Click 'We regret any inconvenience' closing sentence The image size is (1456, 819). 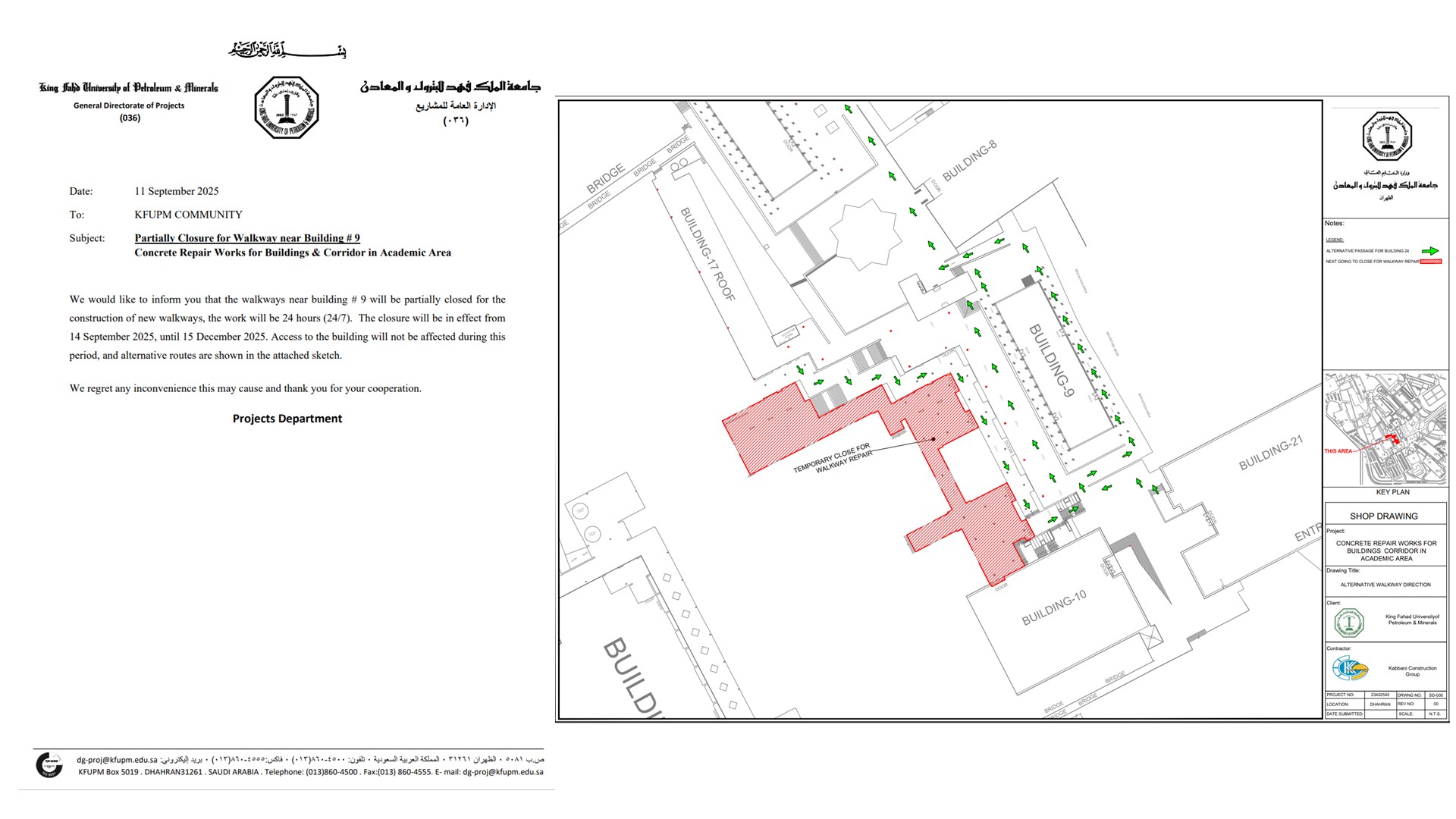[x=245, y=388]
